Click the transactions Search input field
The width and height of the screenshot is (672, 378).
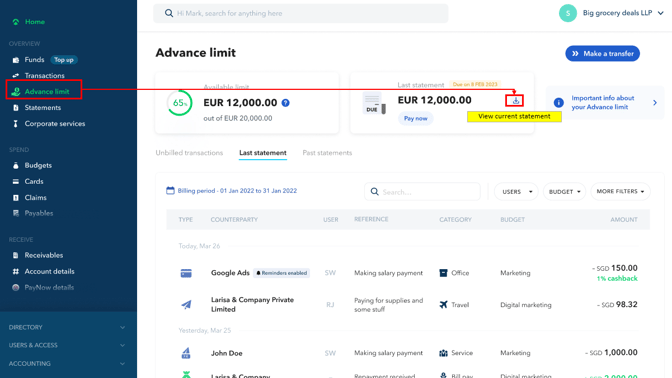(422, 192)
